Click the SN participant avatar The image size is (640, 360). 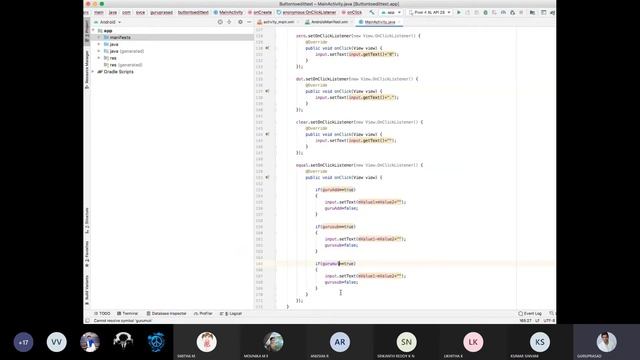pos(406,342)
